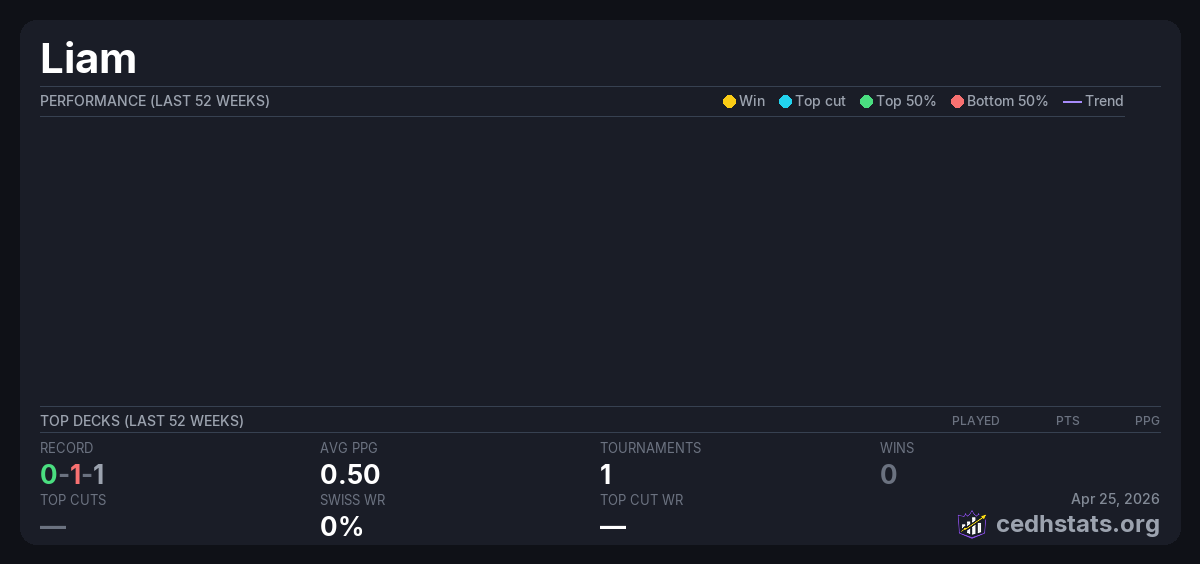Viewport: 1200px width, 564px height.
Task: Sort by the PLAYED column header
Action: pyautogui.click(x=975, y=421)
